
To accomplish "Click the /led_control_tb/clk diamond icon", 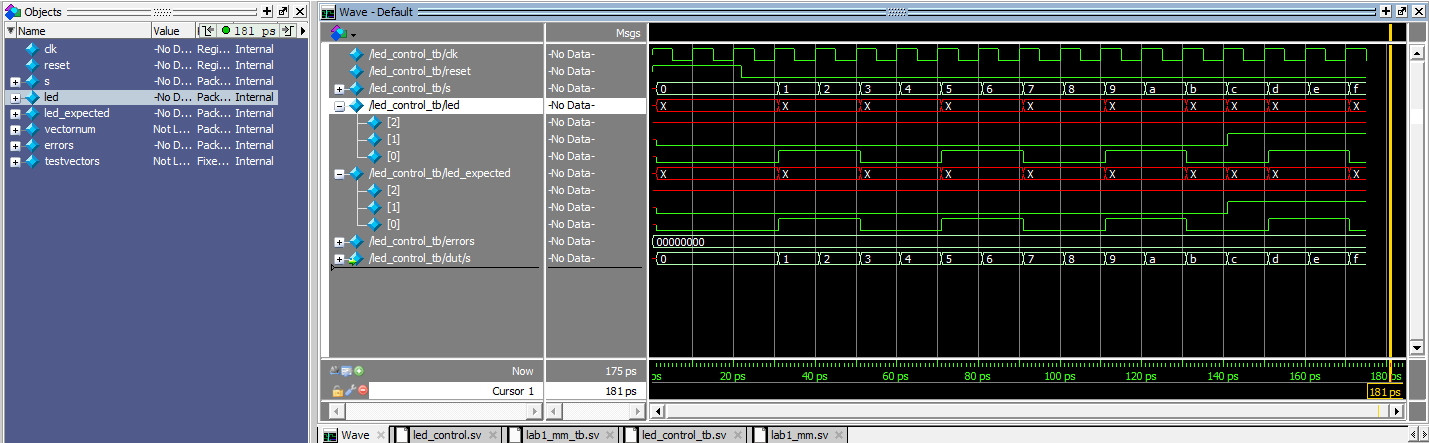I will (357, 54).
